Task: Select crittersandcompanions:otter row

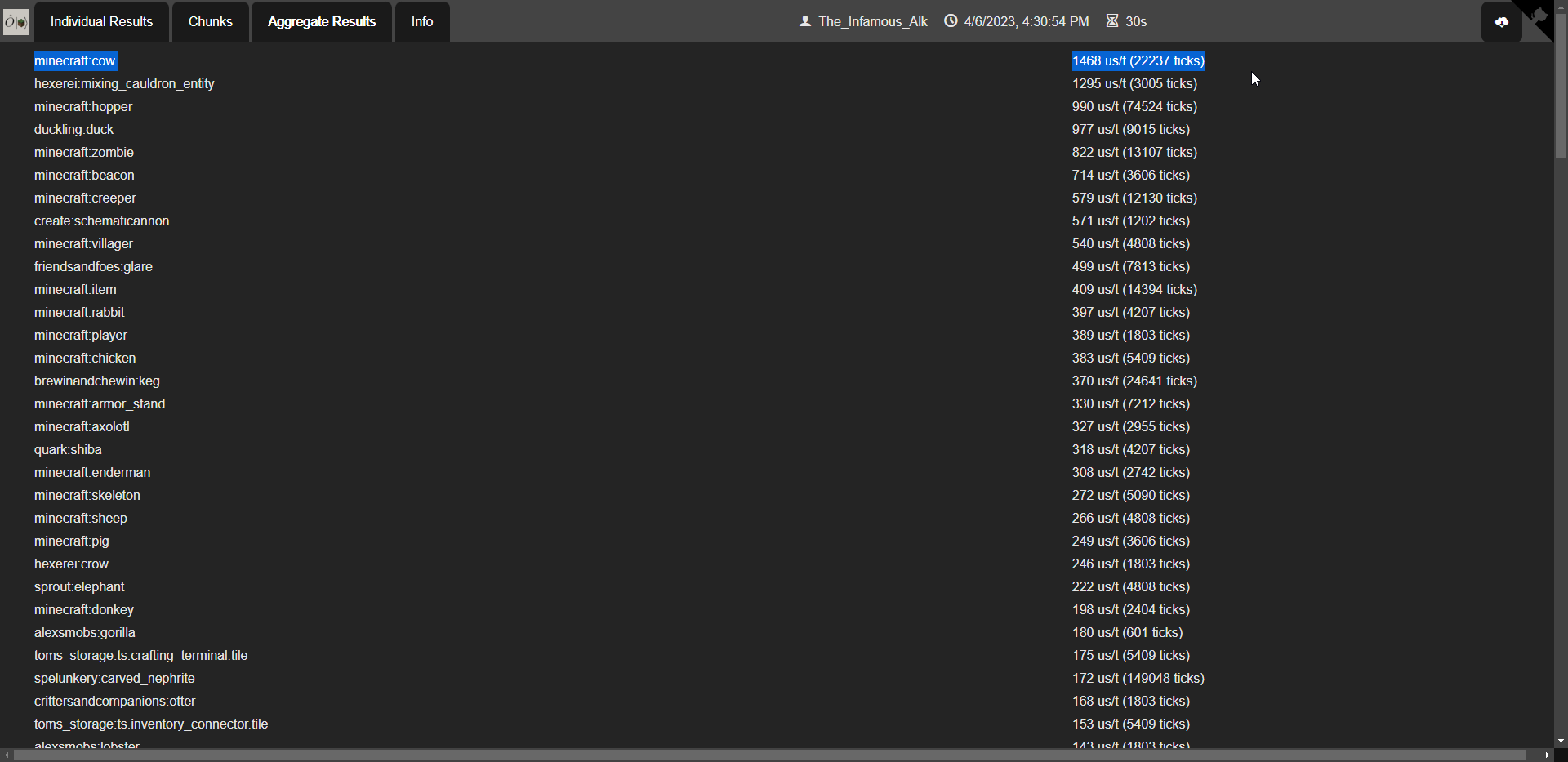Action: click(x=115, y=702)
